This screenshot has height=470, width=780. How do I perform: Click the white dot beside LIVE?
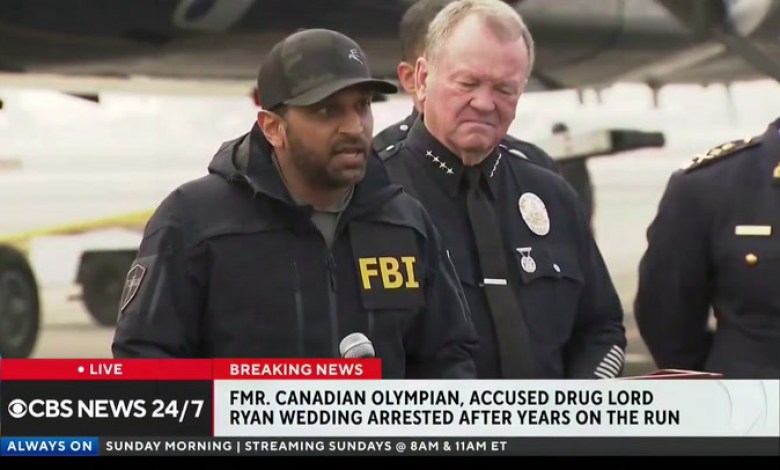[81, 370]
